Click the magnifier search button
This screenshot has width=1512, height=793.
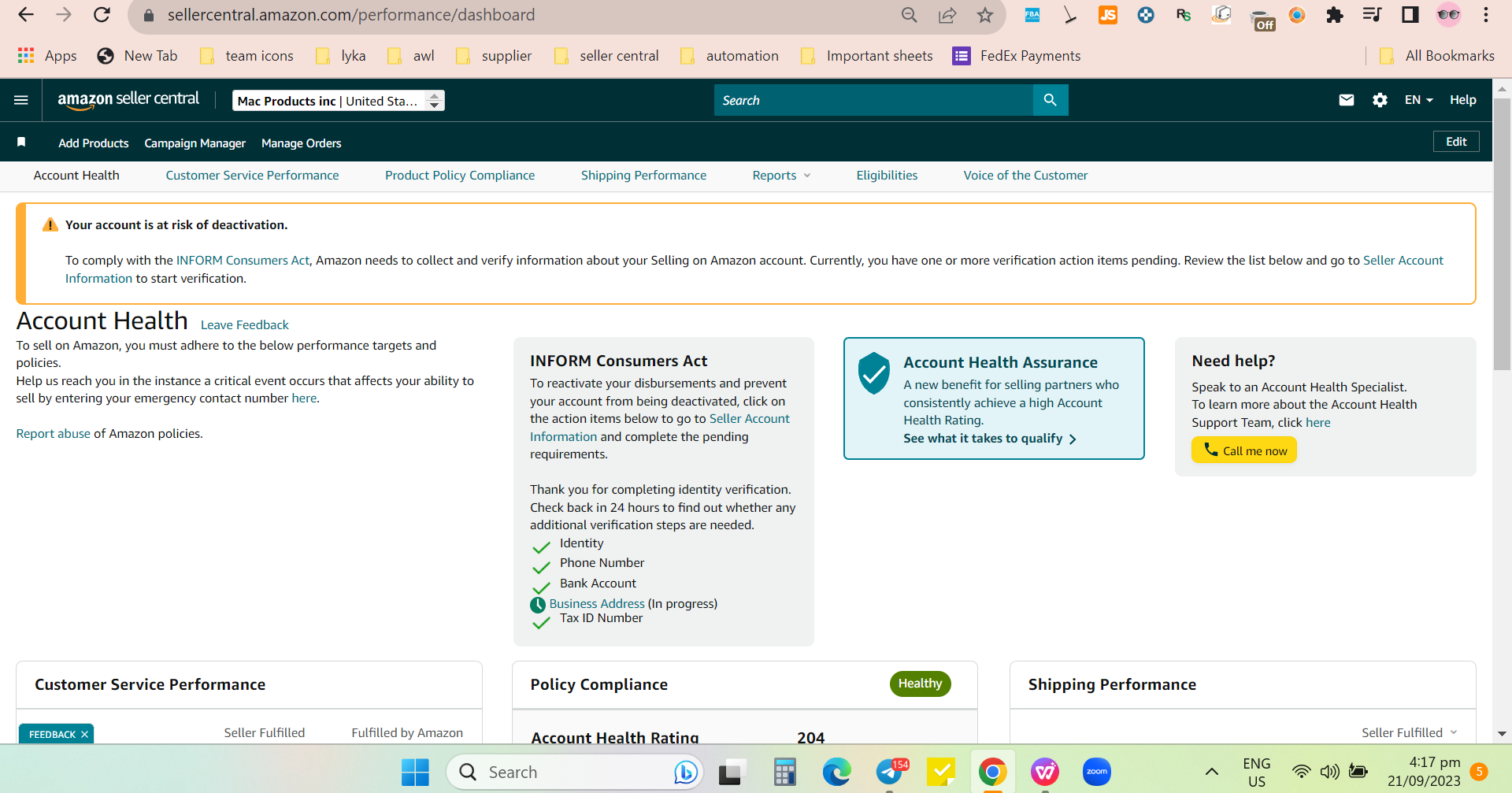[1050, 100]
